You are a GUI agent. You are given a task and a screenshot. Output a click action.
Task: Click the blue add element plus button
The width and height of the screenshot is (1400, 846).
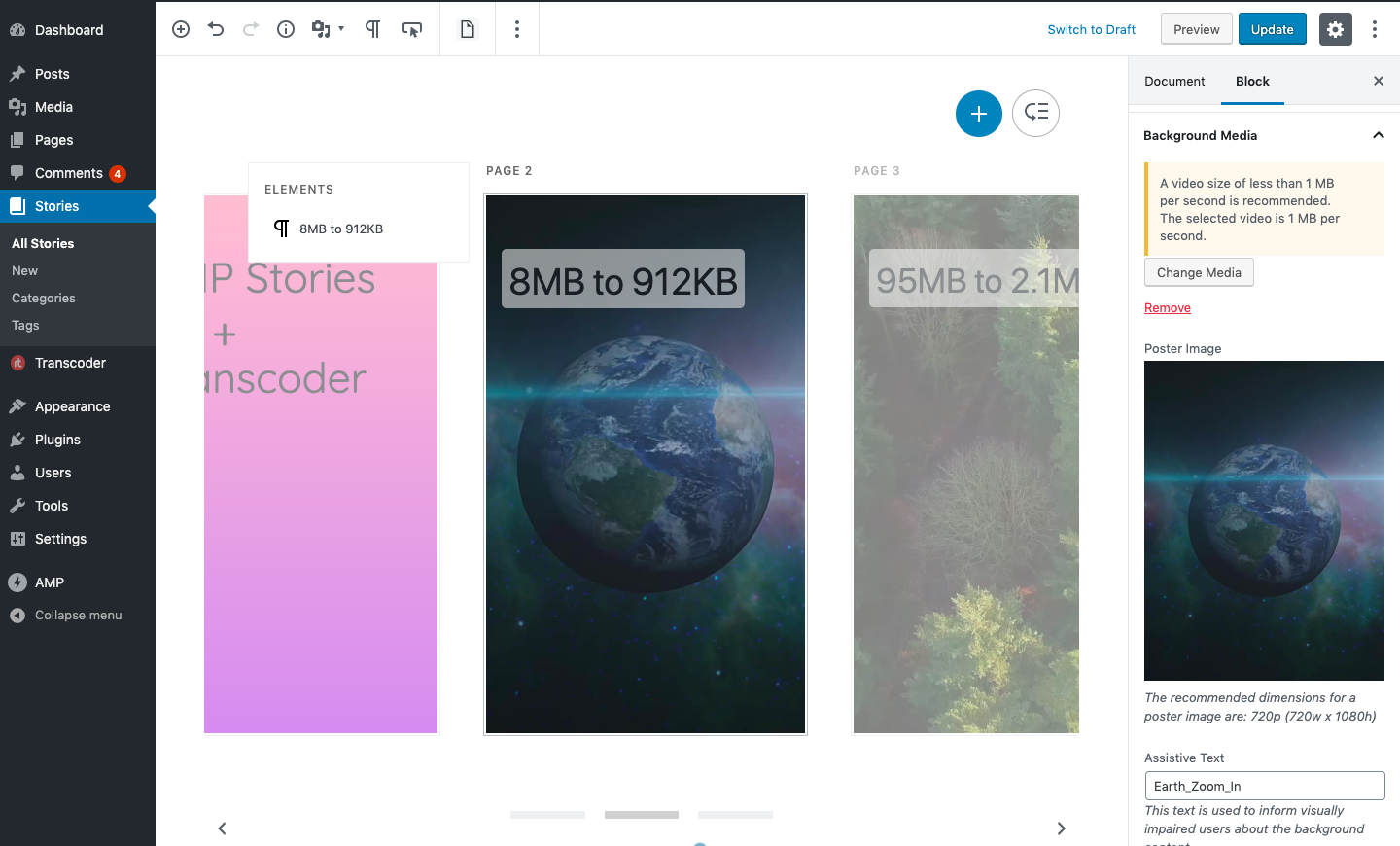(979, 114)
